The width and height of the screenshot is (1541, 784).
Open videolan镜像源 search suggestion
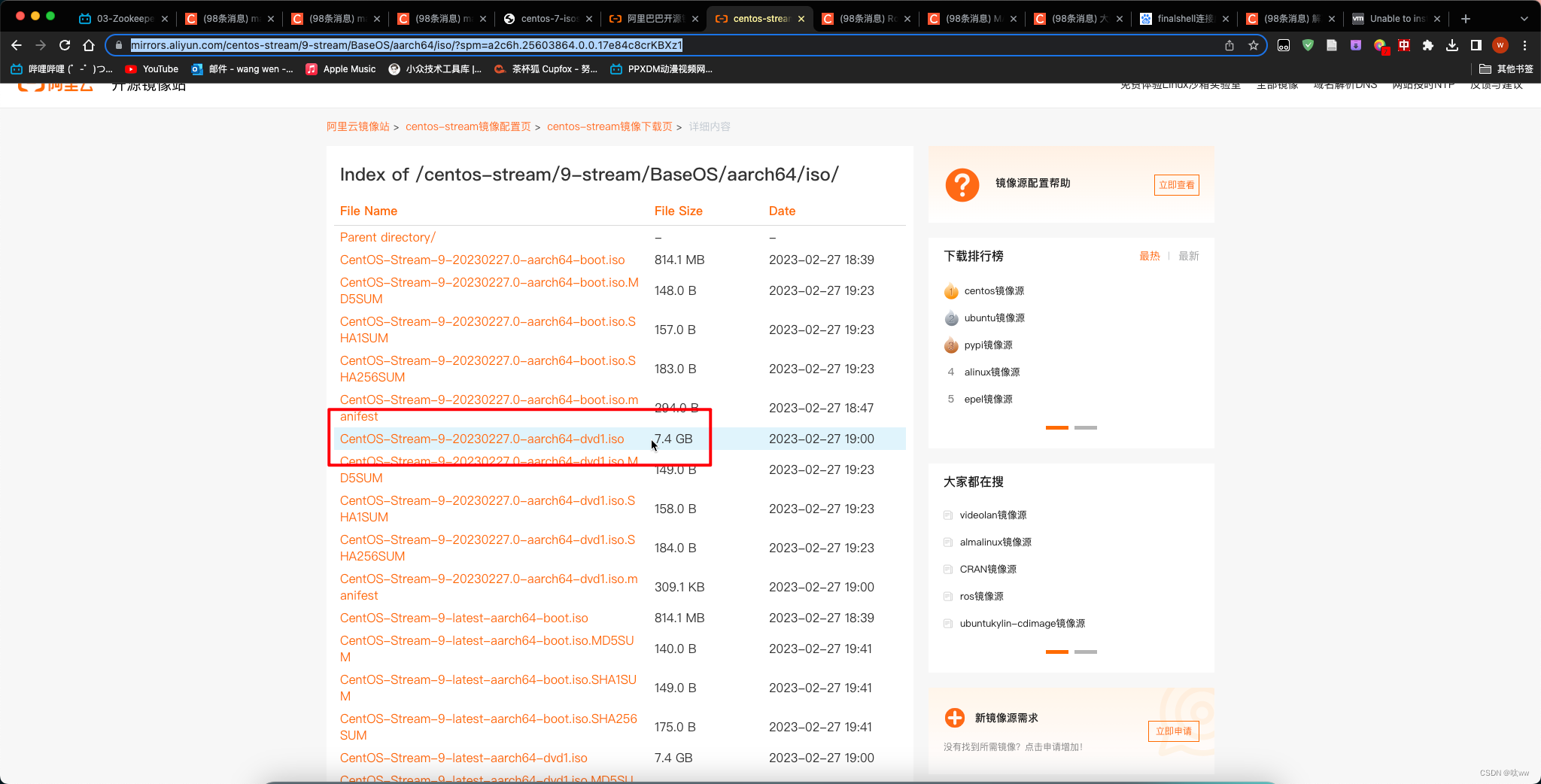993,515
